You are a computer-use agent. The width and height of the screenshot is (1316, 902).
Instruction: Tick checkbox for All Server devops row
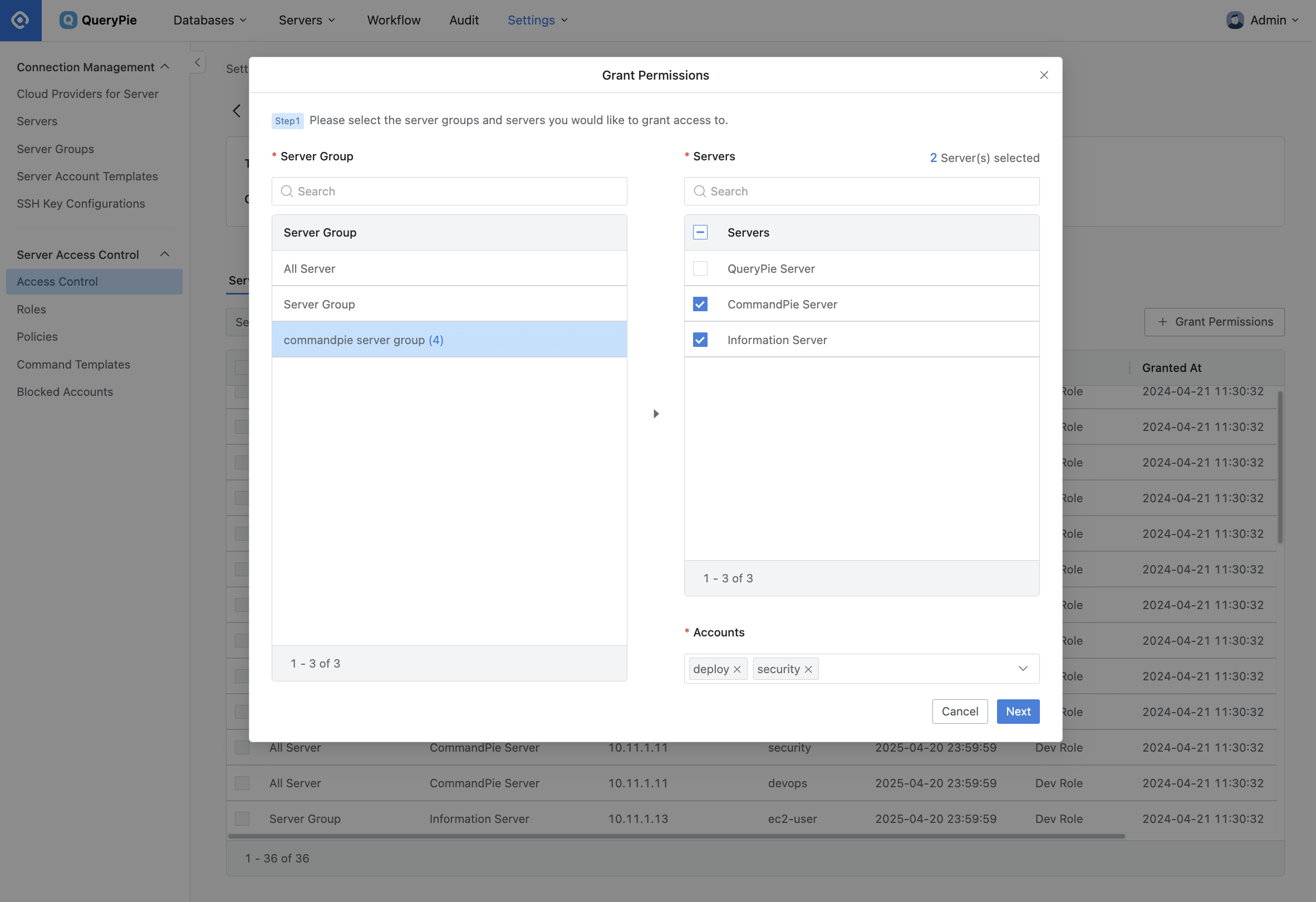click(x=242, y=783)
